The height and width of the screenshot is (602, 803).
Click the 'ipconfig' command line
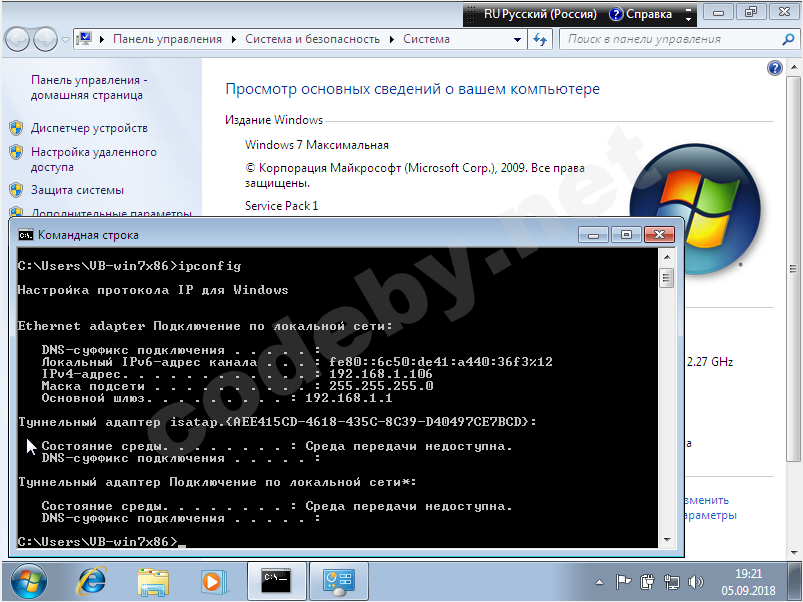(x=129, y=266)
